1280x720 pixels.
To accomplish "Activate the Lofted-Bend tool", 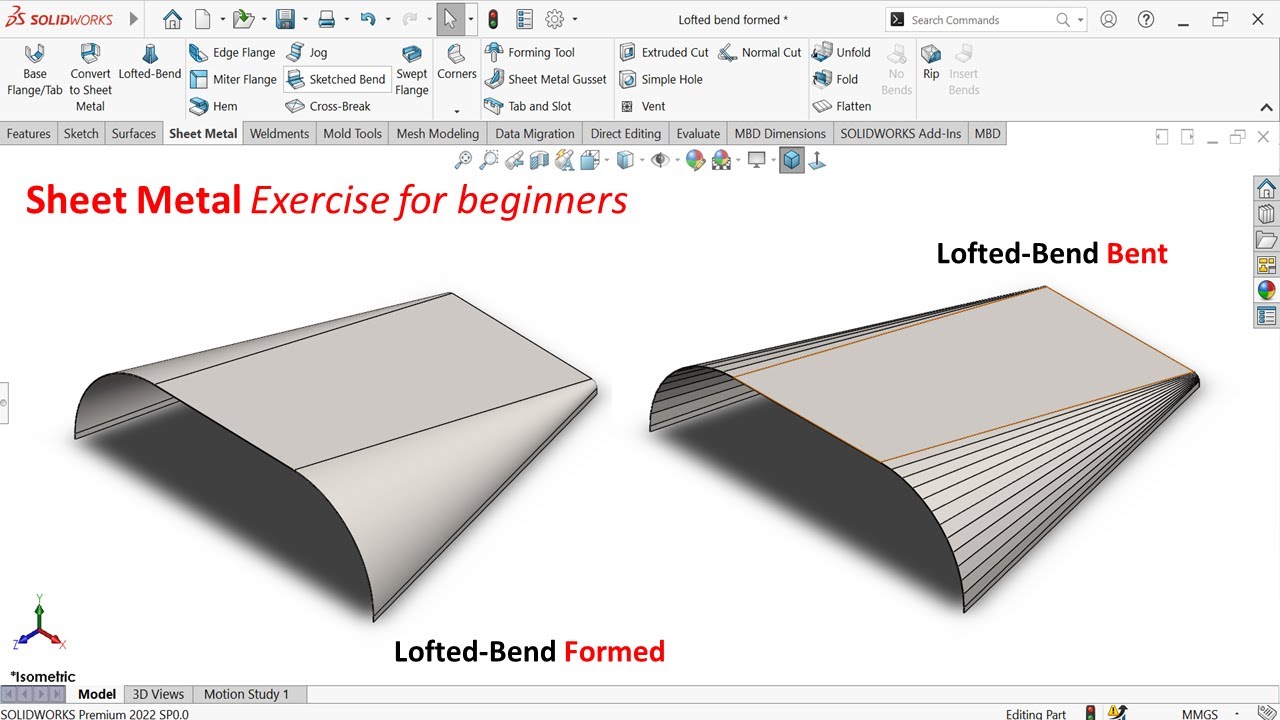I will tap(150, 62).
